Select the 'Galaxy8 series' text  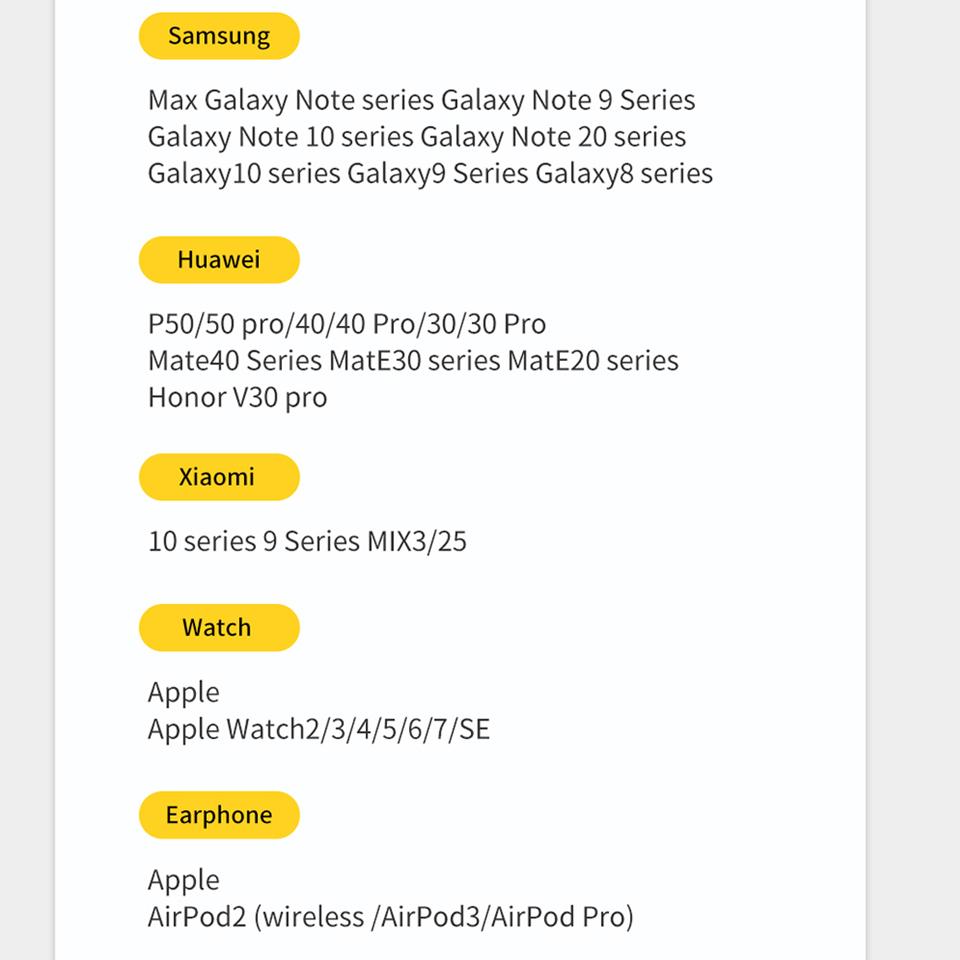[x=624, y=174]
